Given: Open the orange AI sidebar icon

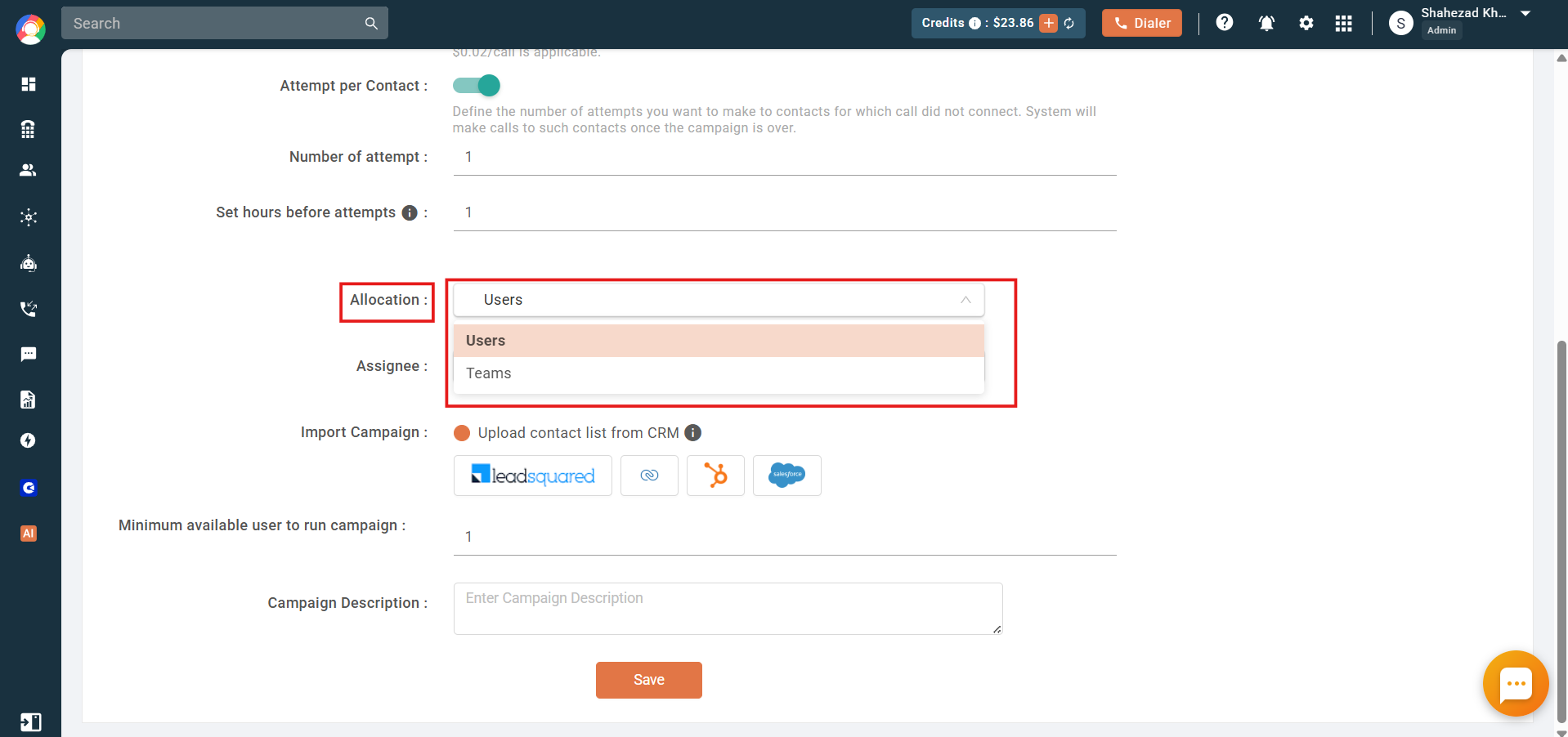Looking at the screenshot, I should tap(29, 534).
